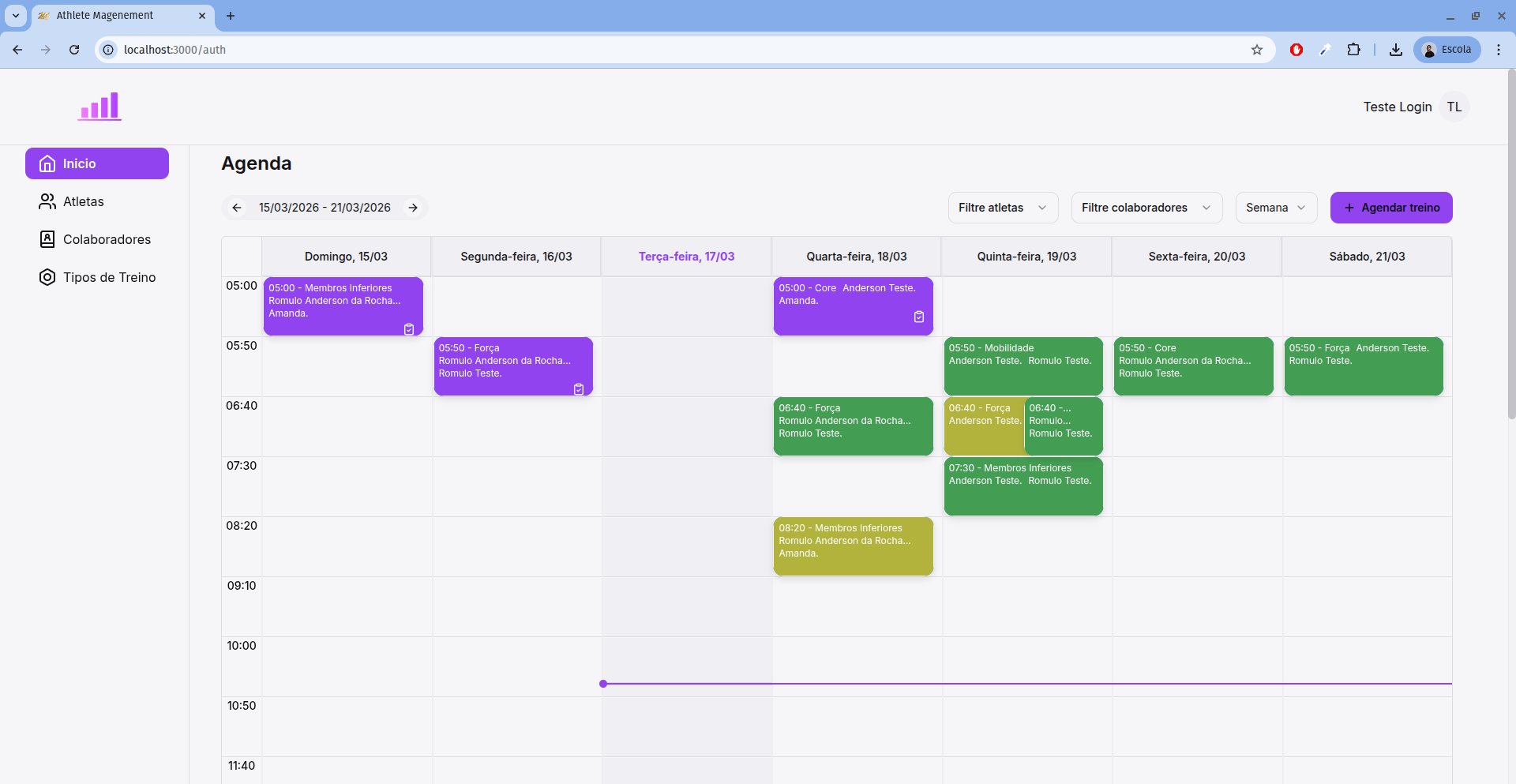1516x784 pixels.
Task: Click the next week arrow
Action: coord(413,208)
